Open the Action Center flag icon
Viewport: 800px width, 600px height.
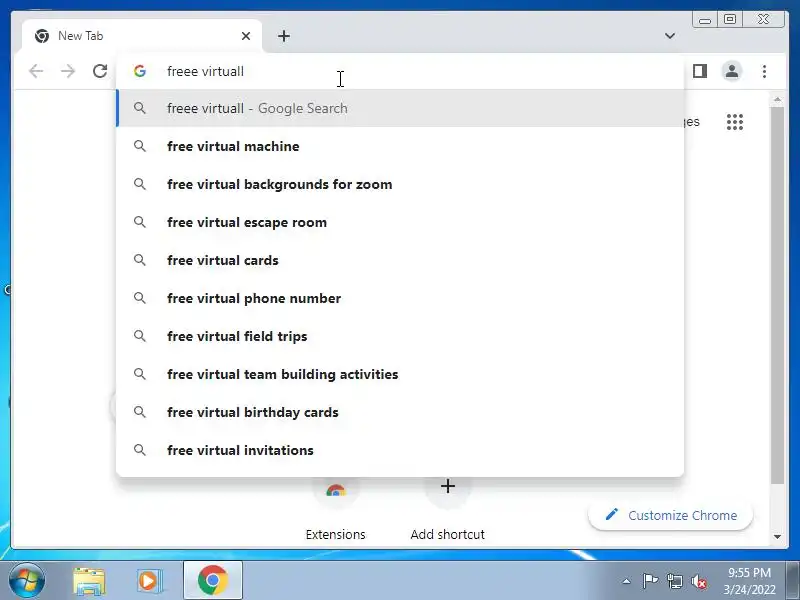[650, 581]
